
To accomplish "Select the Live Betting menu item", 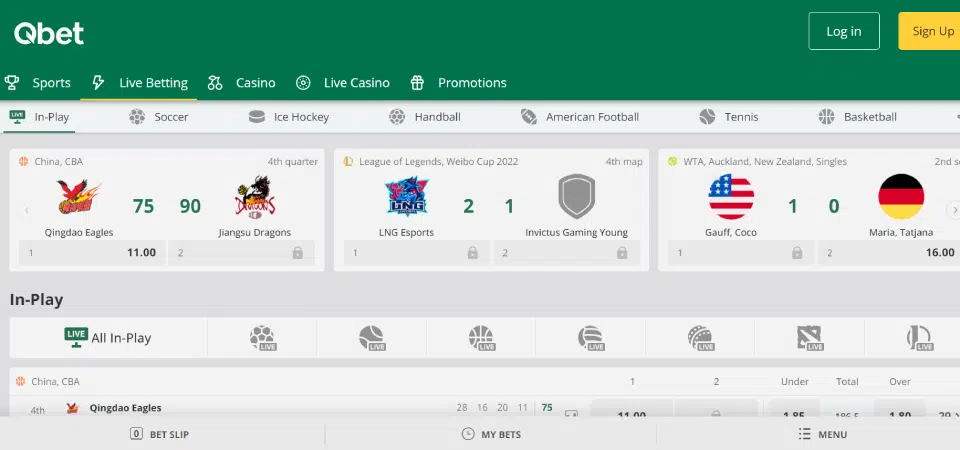I will click(x=153, y=83).
